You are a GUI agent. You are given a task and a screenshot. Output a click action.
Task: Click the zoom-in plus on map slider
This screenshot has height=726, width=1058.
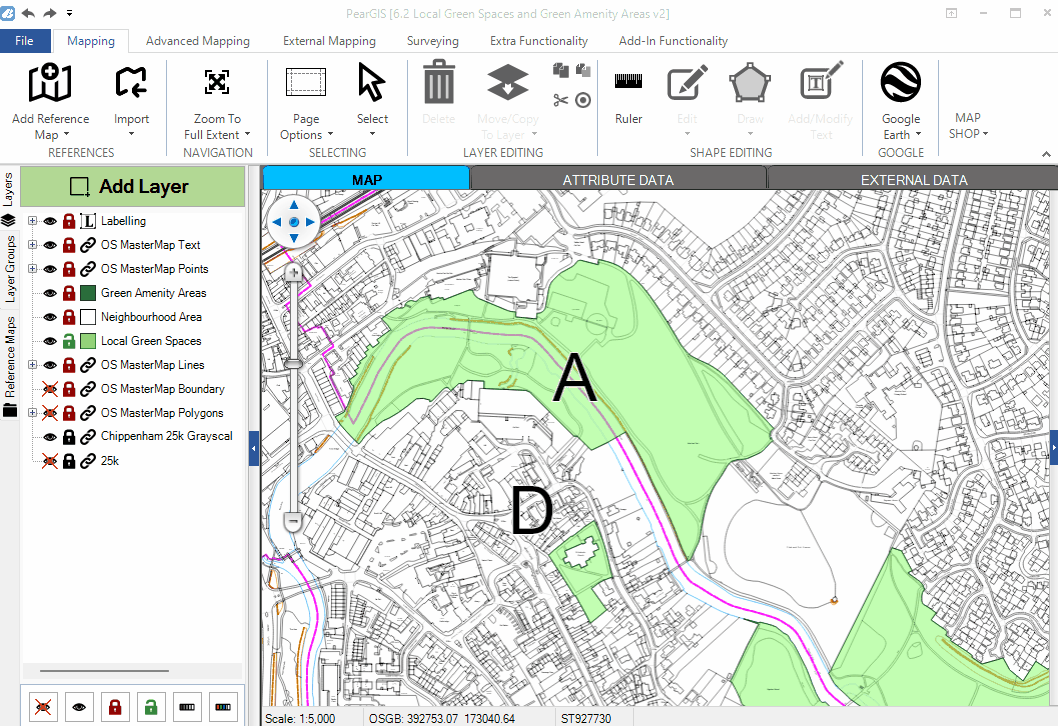click(293, 273)
